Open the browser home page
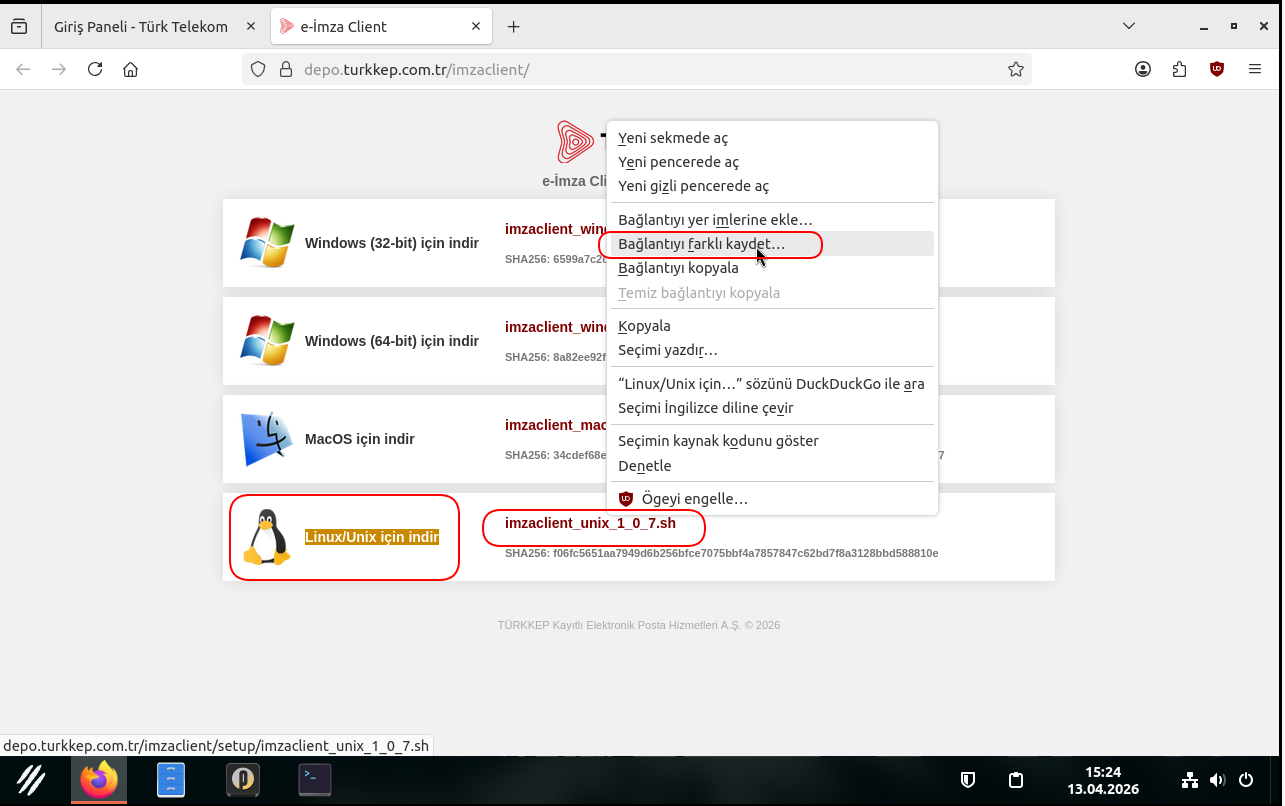 pos(130,69)
